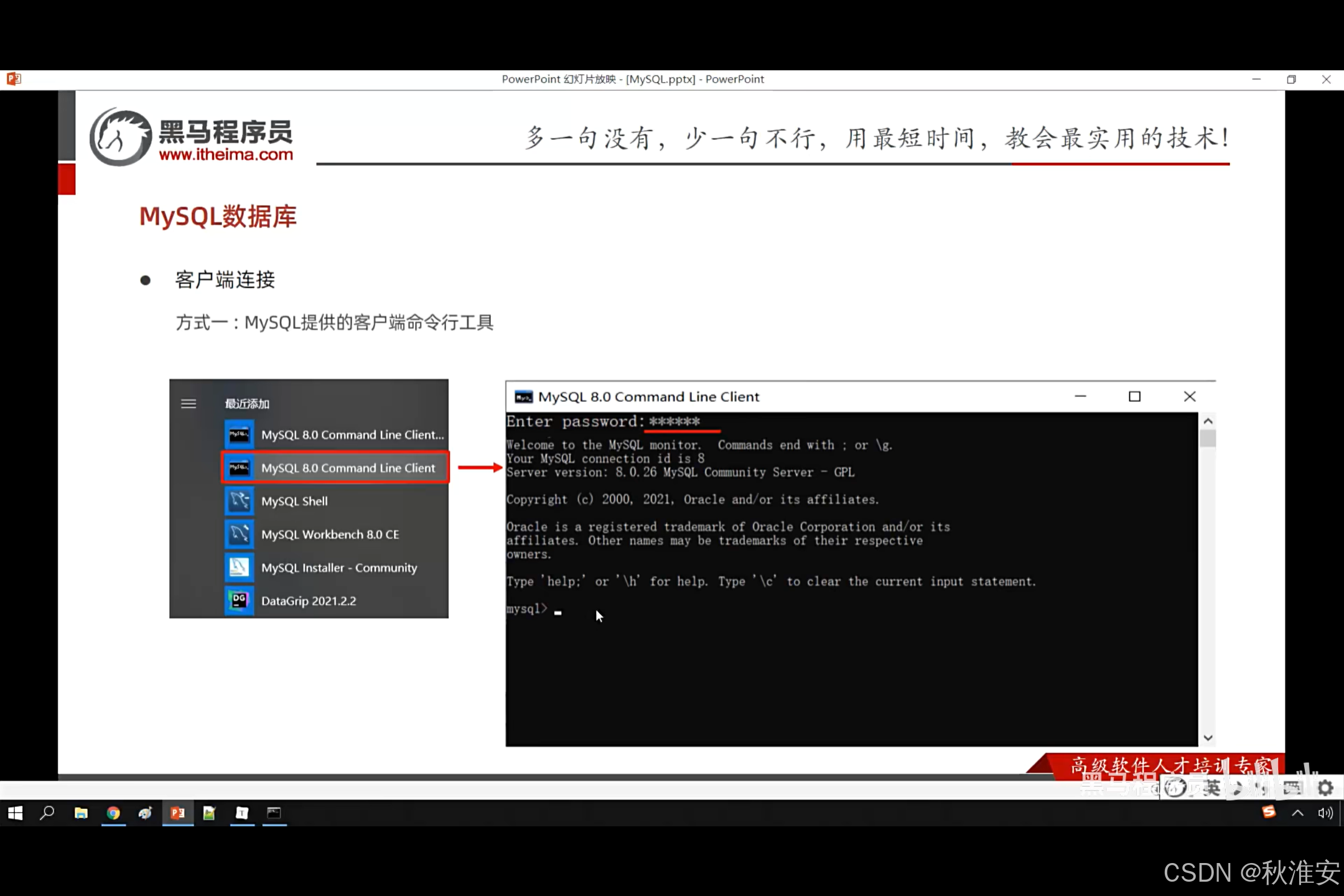Click the MySQL Installer - Community item
Image resolution: width=1344 pixels, height=896 pixels.
coord(338,567)
